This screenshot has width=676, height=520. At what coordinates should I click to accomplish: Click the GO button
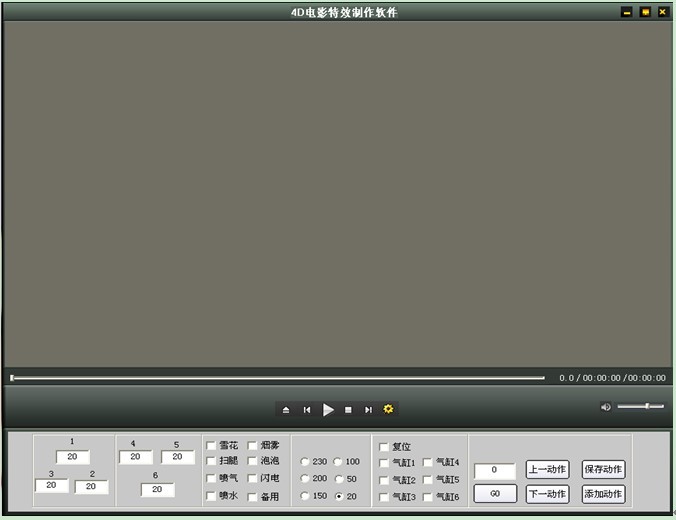[495, 494]
